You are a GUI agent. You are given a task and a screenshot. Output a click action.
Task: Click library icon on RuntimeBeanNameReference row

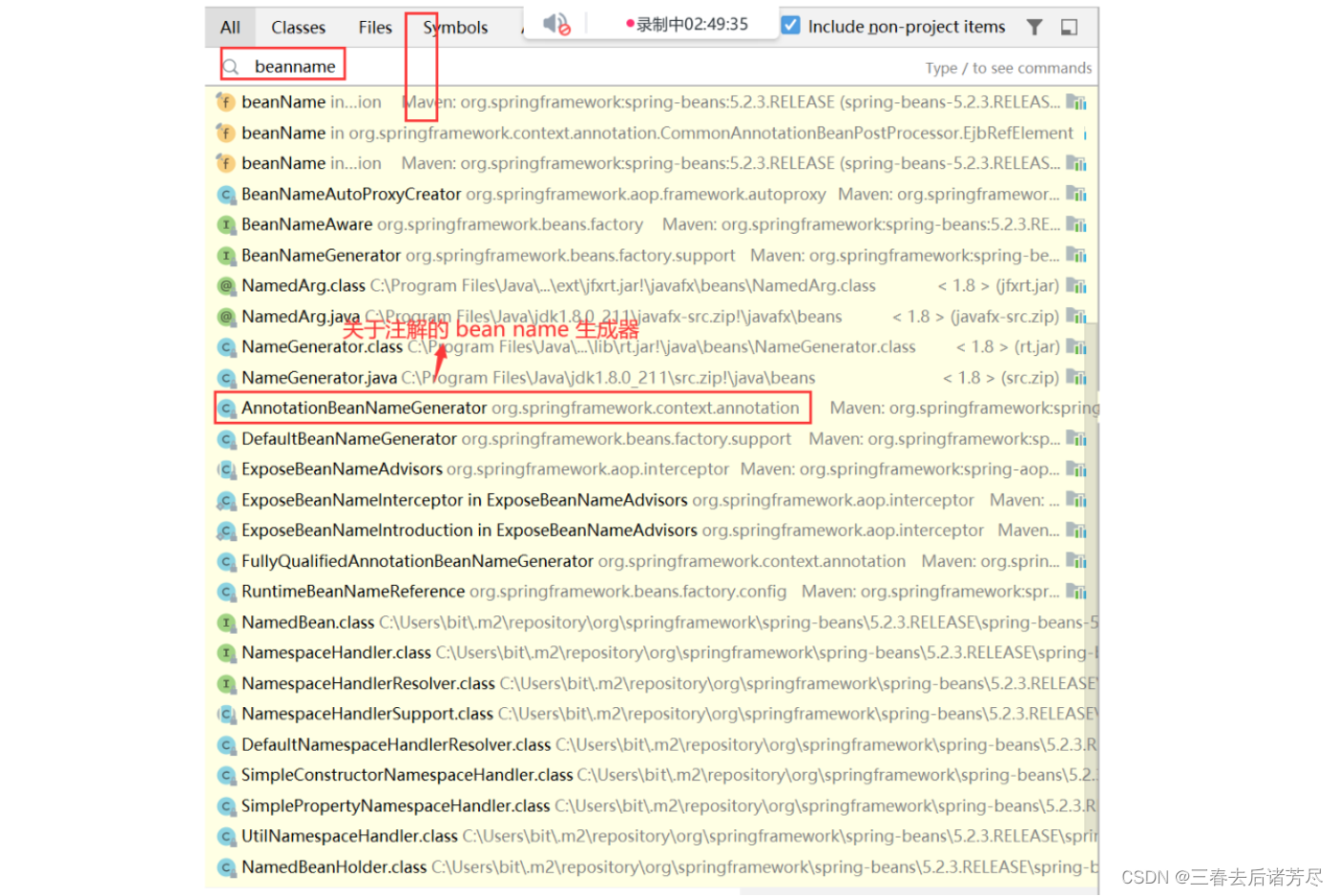(x=1077, y=592)
